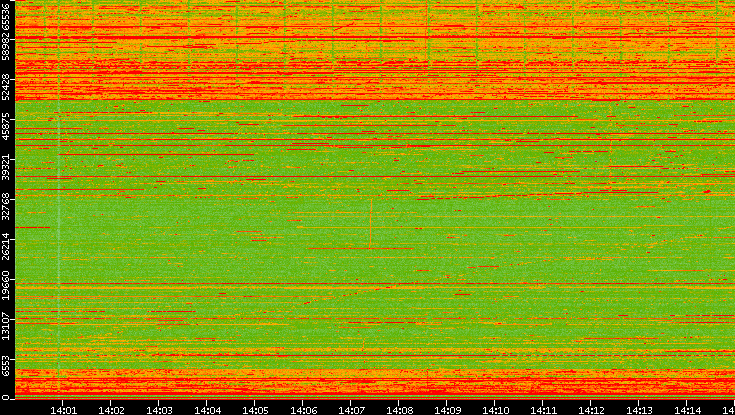
Task: Pick the 14:10 label on the time axis
Action: click(496, 409)
